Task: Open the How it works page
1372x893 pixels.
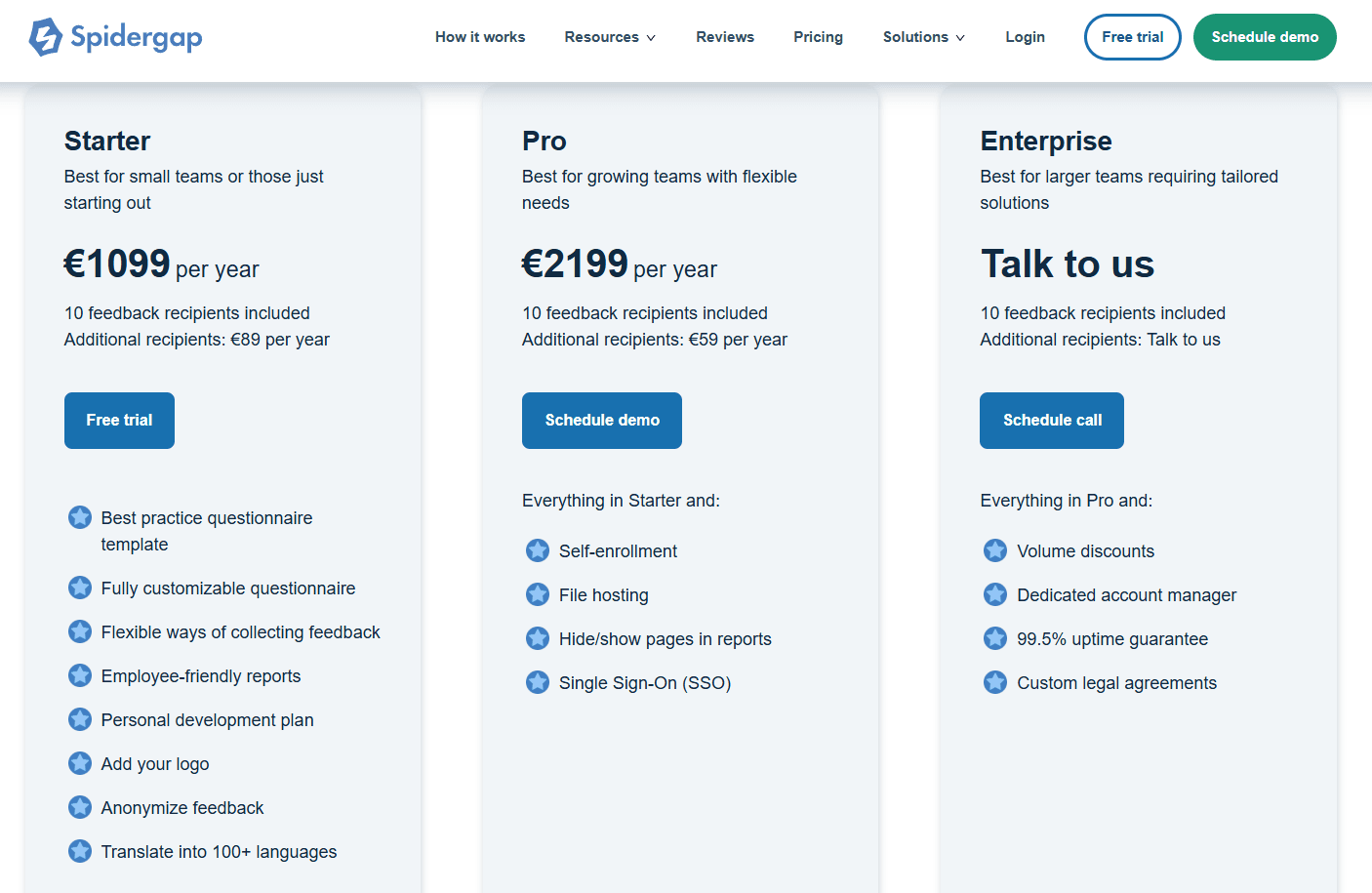Action: (480, 37)
